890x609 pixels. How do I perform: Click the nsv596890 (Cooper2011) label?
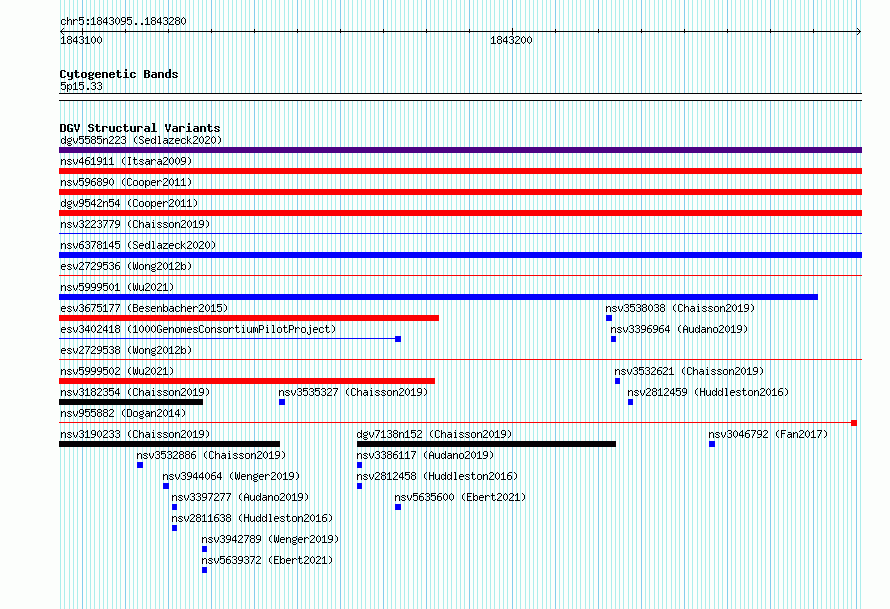pyautogui.click(x=126, y=182)
